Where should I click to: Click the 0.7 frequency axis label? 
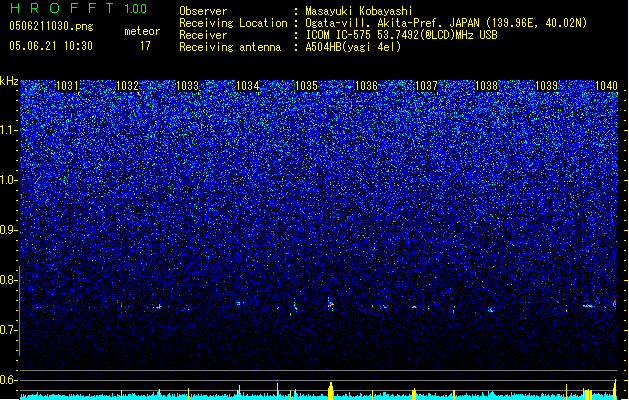8,330
